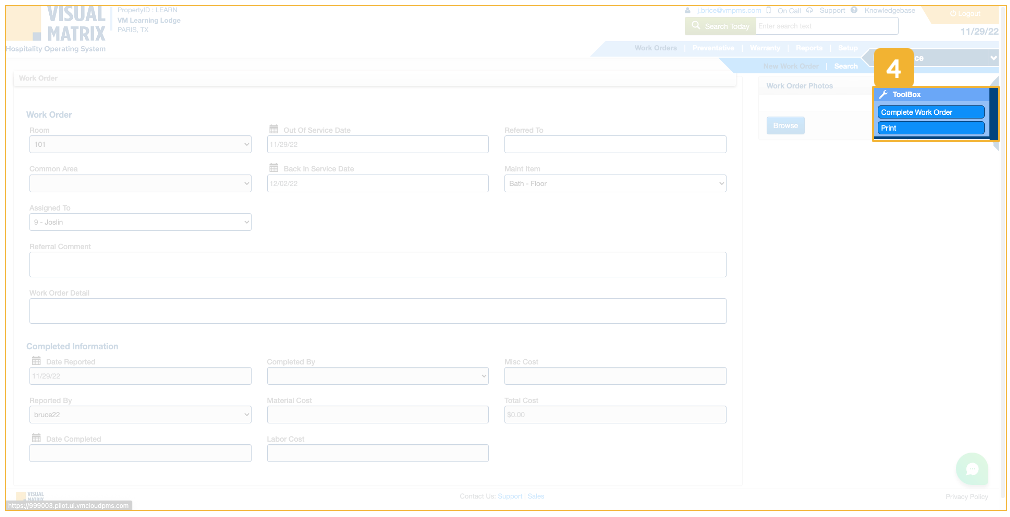Click the Logout link
This screenshot has height=517, width=1010.
pyautogui.click(x=965, y=13)
